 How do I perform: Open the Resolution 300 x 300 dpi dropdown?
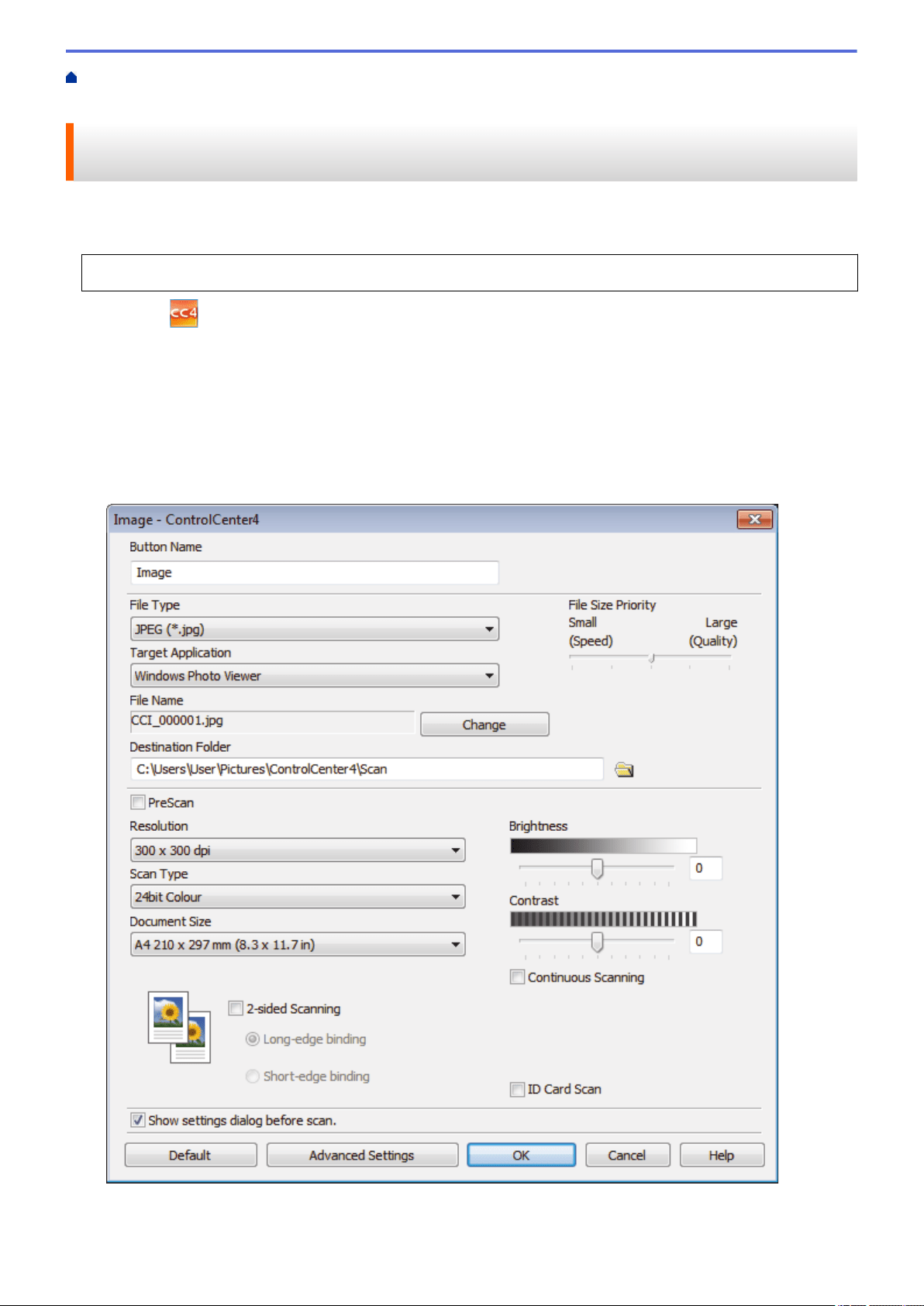[298, 850]
